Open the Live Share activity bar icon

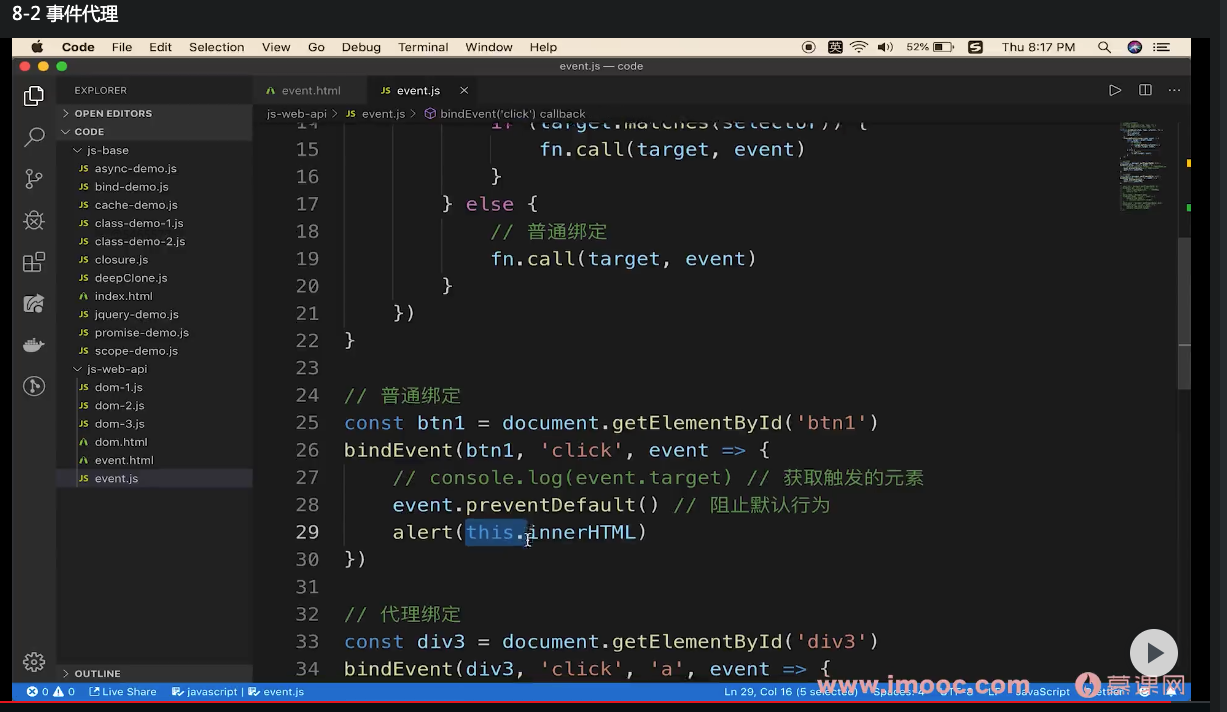34,303
